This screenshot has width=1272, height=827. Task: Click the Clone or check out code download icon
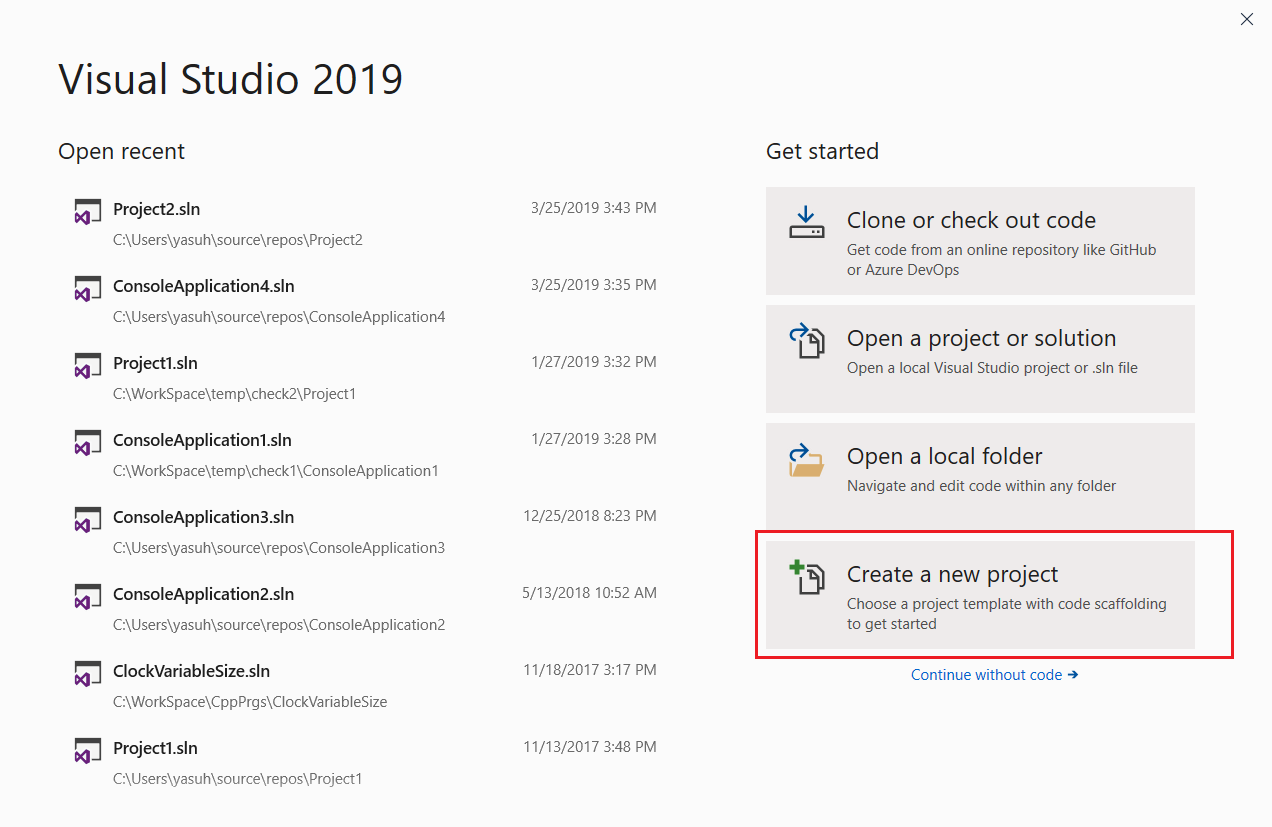pos(806,223)
